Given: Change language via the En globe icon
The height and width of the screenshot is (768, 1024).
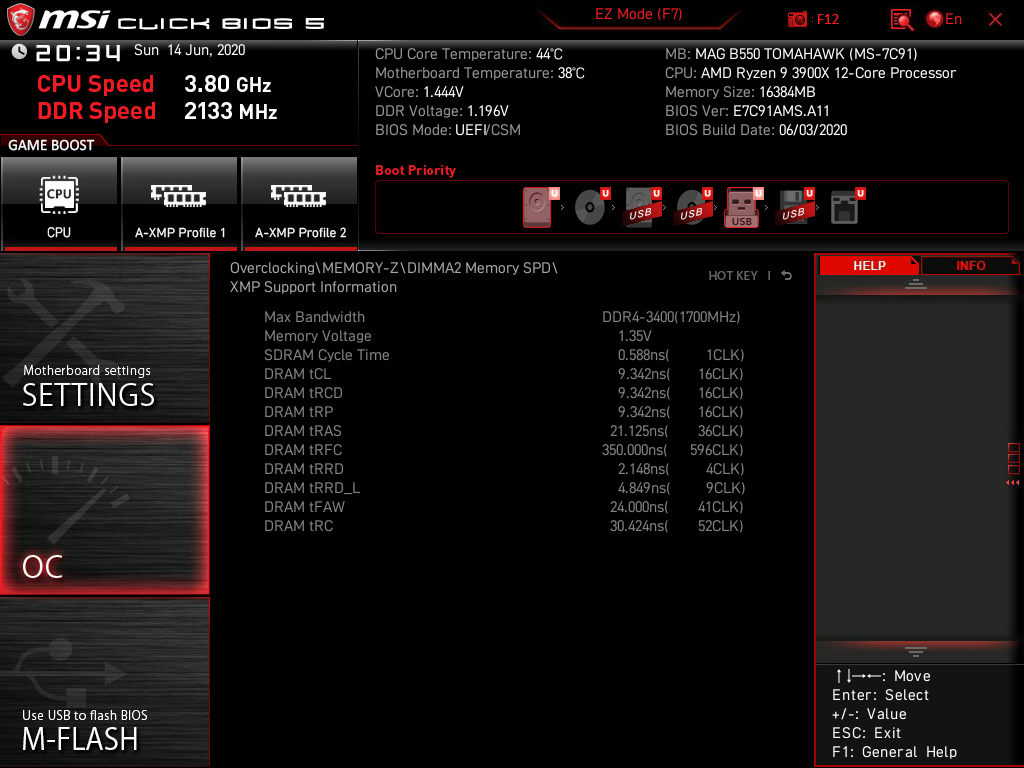Looking at the screenshot, I should coord(944,19).
